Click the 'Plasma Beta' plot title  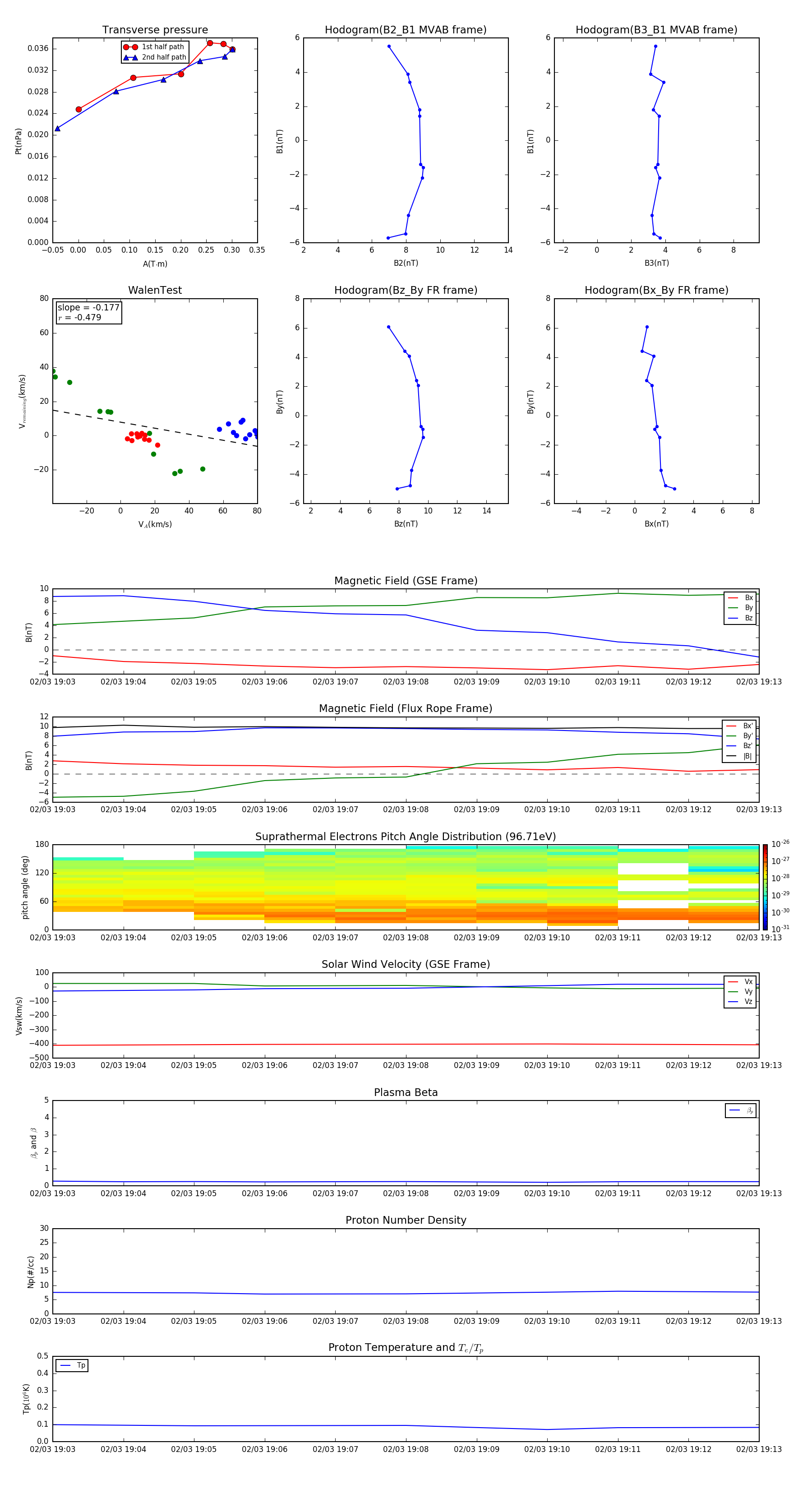(x=406, y=1092)
